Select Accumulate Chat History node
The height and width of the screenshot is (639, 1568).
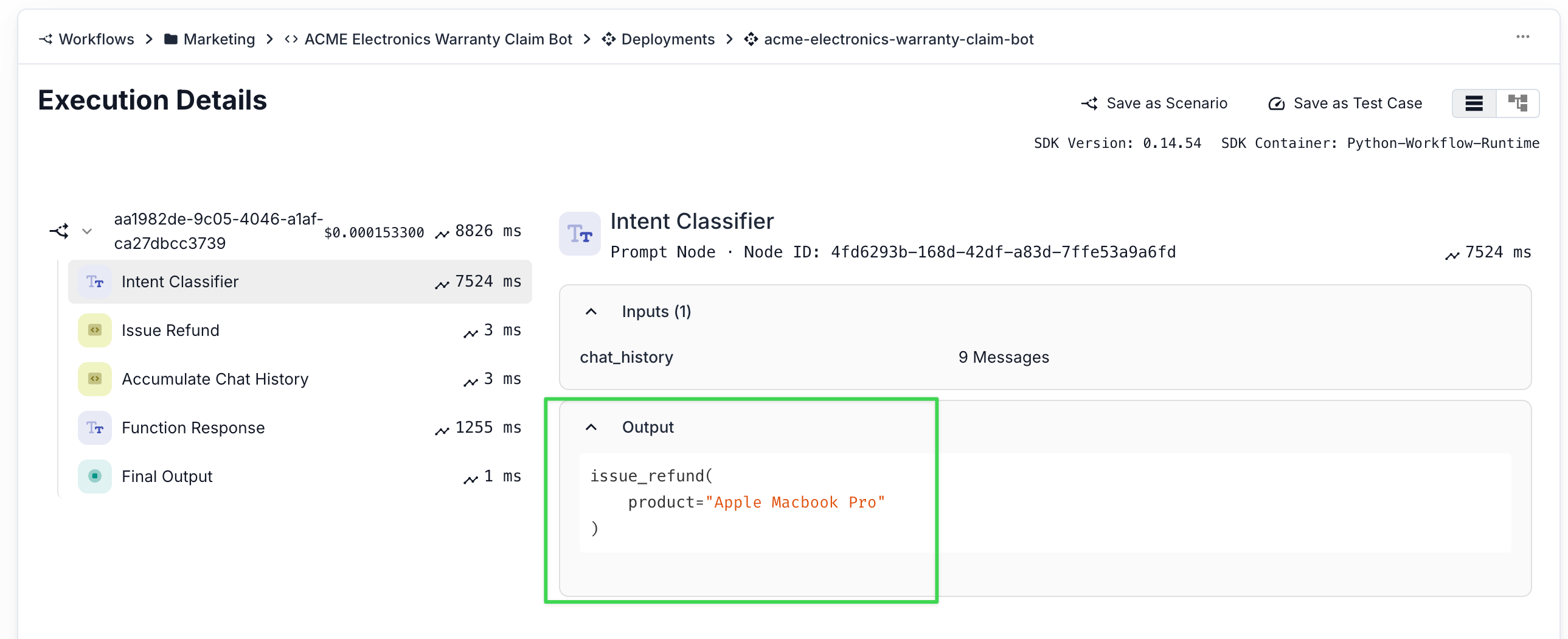click(300, 379)
